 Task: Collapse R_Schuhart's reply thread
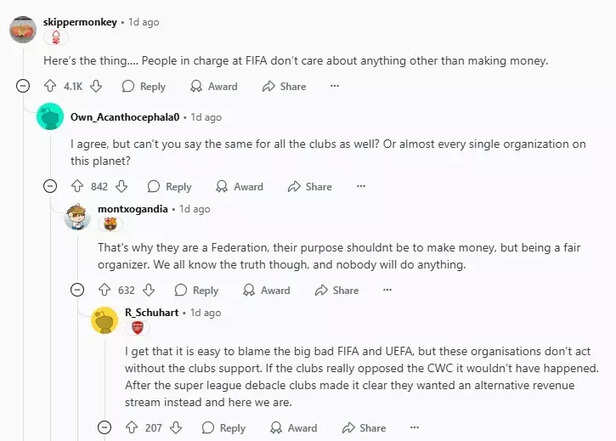(x=104, y=428)
